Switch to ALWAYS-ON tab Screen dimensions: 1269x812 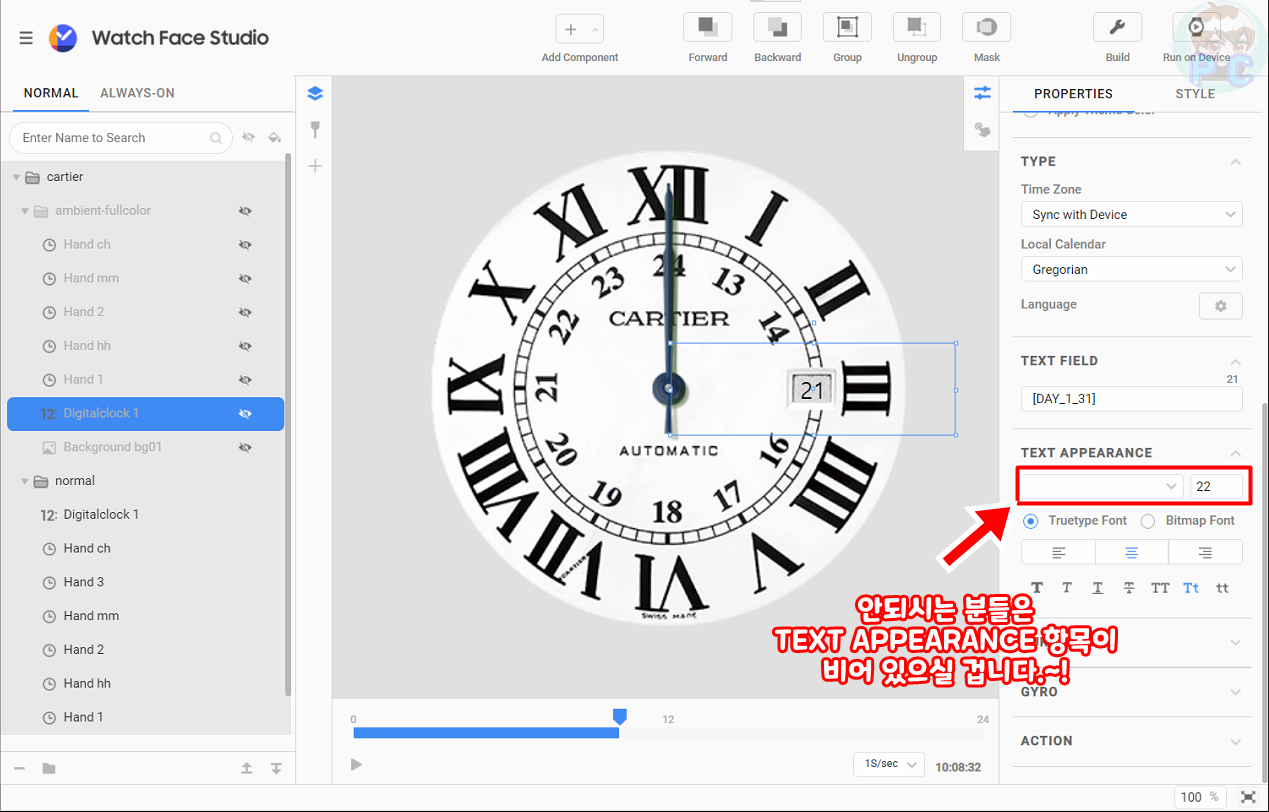pyautogui.click(x=137, y=93)
